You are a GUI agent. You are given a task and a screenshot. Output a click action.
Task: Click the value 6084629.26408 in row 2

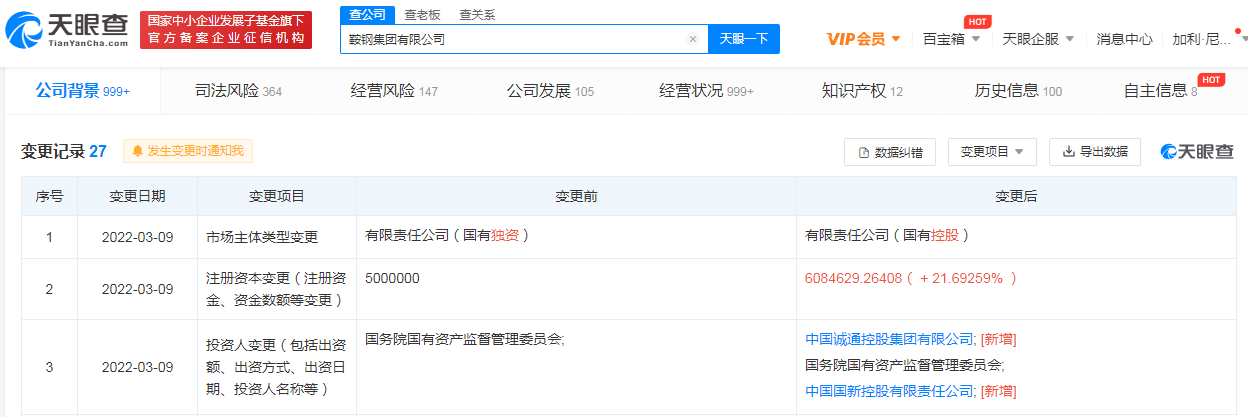[x=853, y=278]
